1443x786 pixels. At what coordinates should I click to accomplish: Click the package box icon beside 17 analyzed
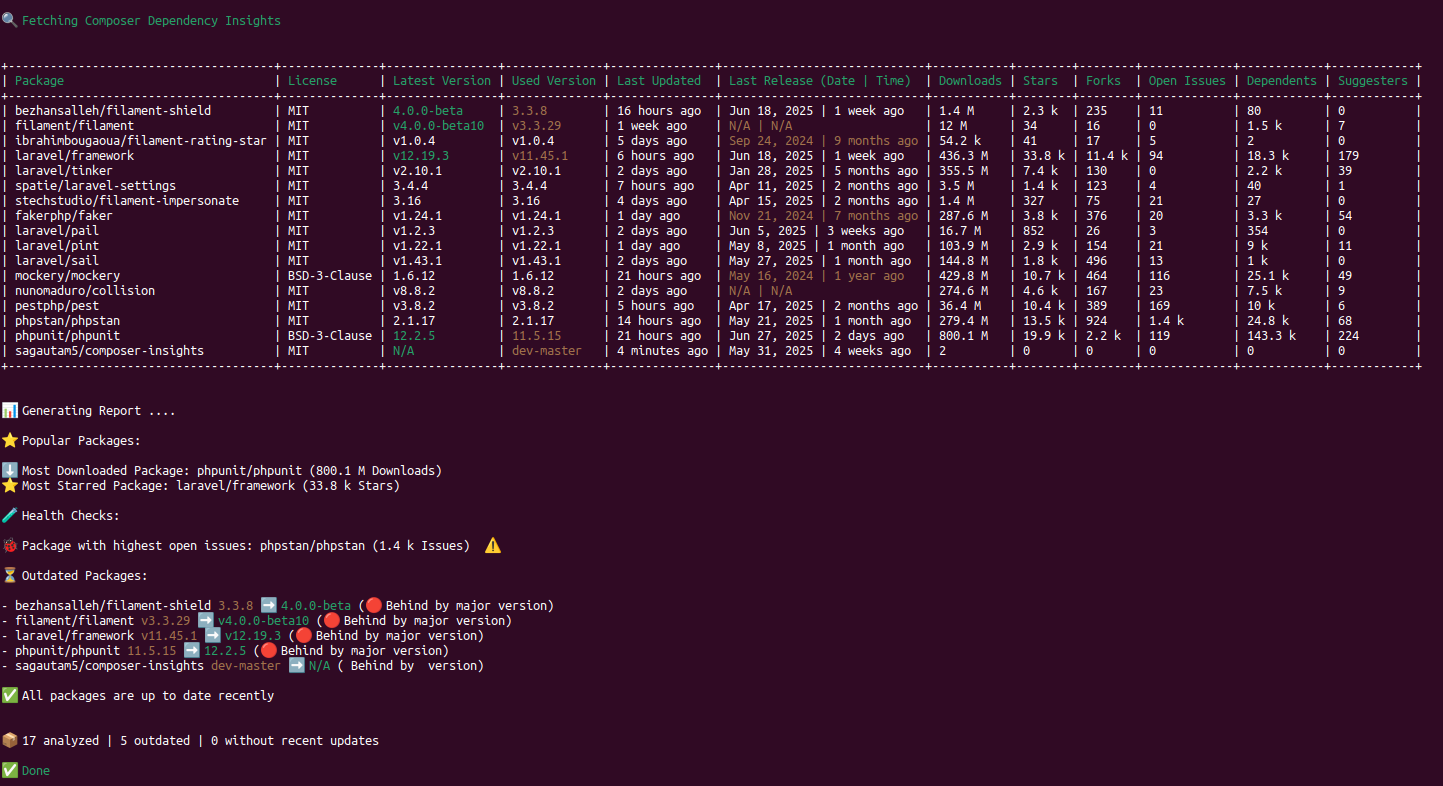point(9,741)
